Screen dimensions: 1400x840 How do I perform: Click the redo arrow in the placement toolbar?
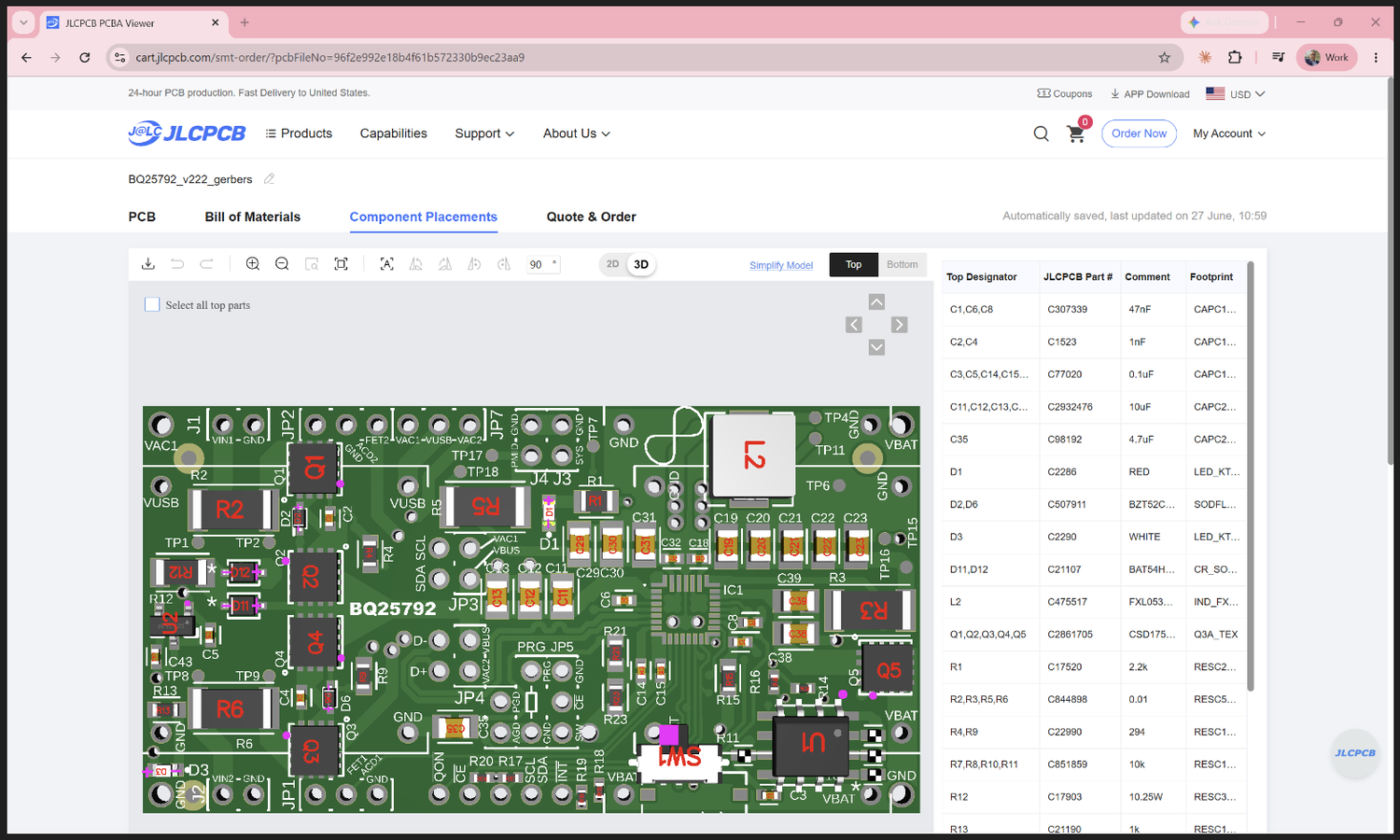207,264
